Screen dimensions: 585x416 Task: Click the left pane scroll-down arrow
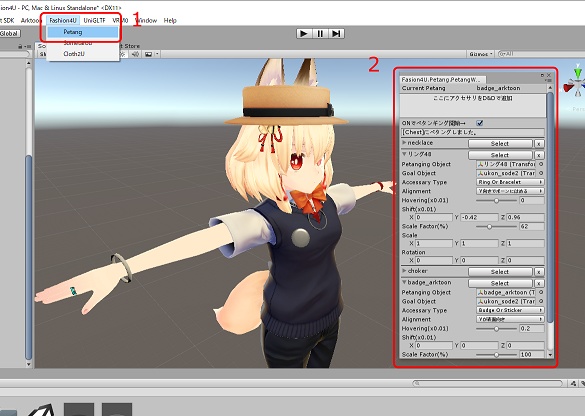(29, 364)
